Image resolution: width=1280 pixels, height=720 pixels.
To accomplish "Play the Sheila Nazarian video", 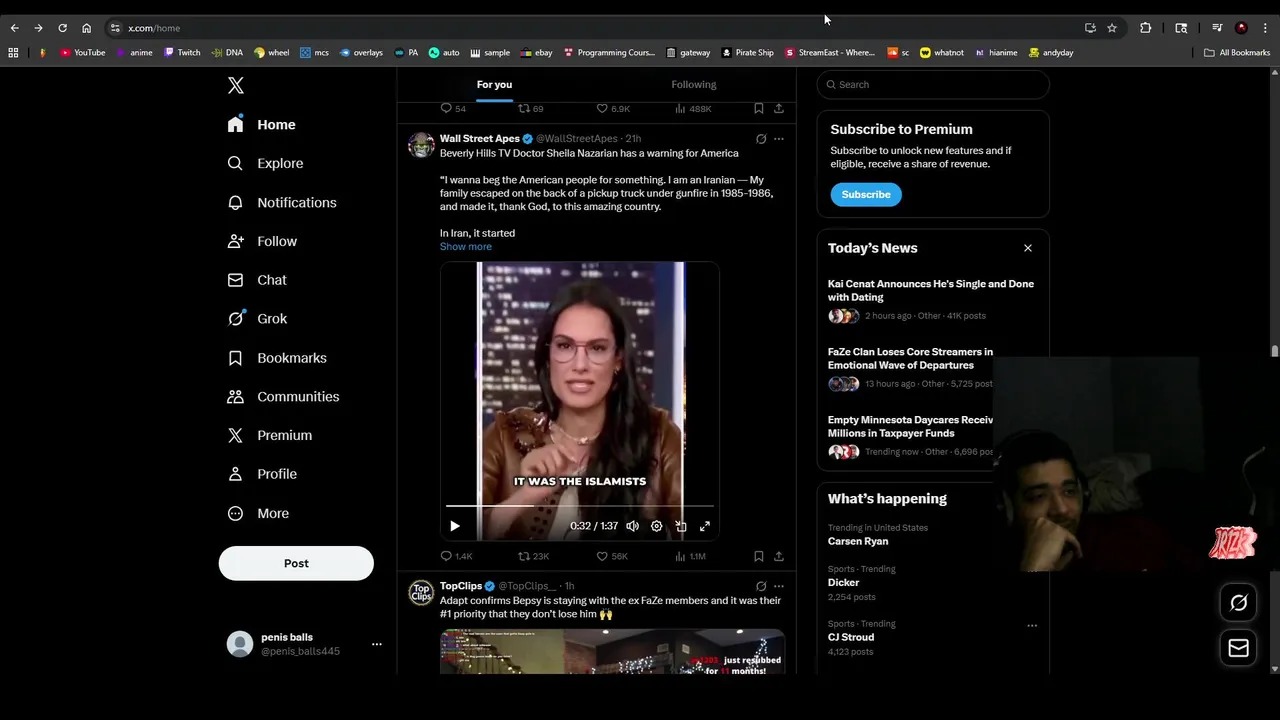I will tap(455, 526).
